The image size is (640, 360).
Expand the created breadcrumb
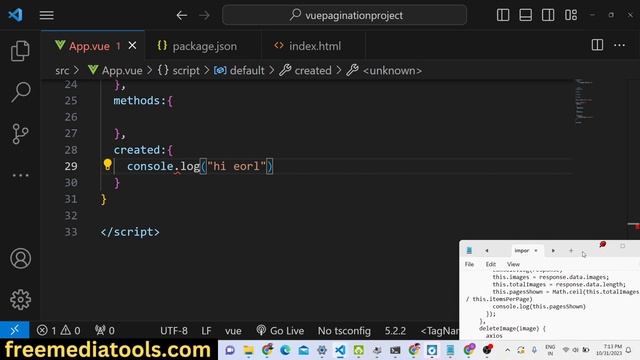(x=305, y=71)
